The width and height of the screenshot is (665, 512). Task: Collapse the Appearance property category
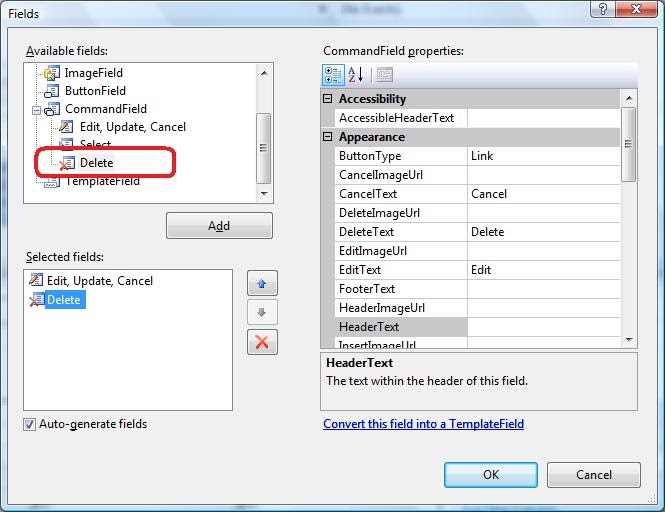(327, 137)
